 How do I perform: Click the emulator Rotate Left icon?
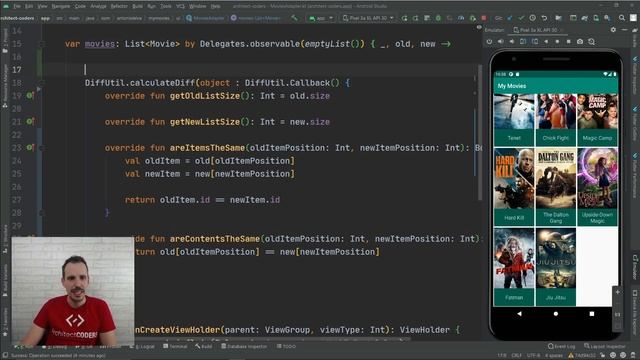tap(523, 42)
